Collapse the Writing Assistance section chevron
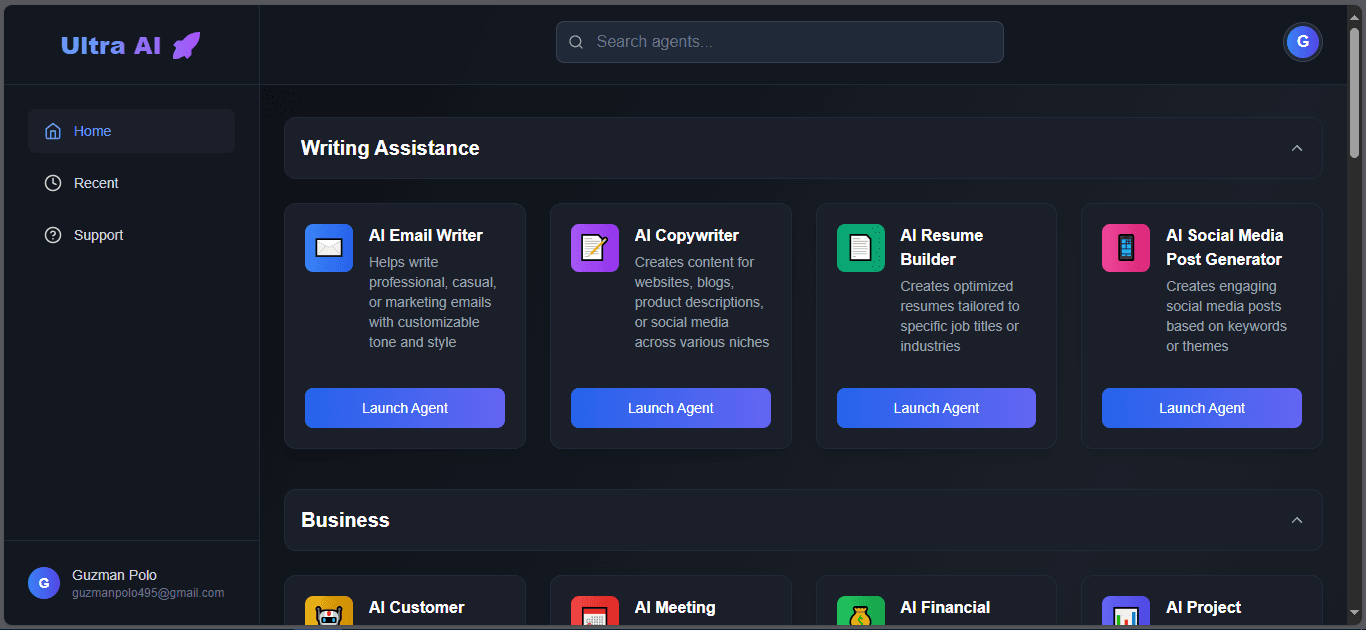Screen dimensions: 1366x630 click(1297, 148)
